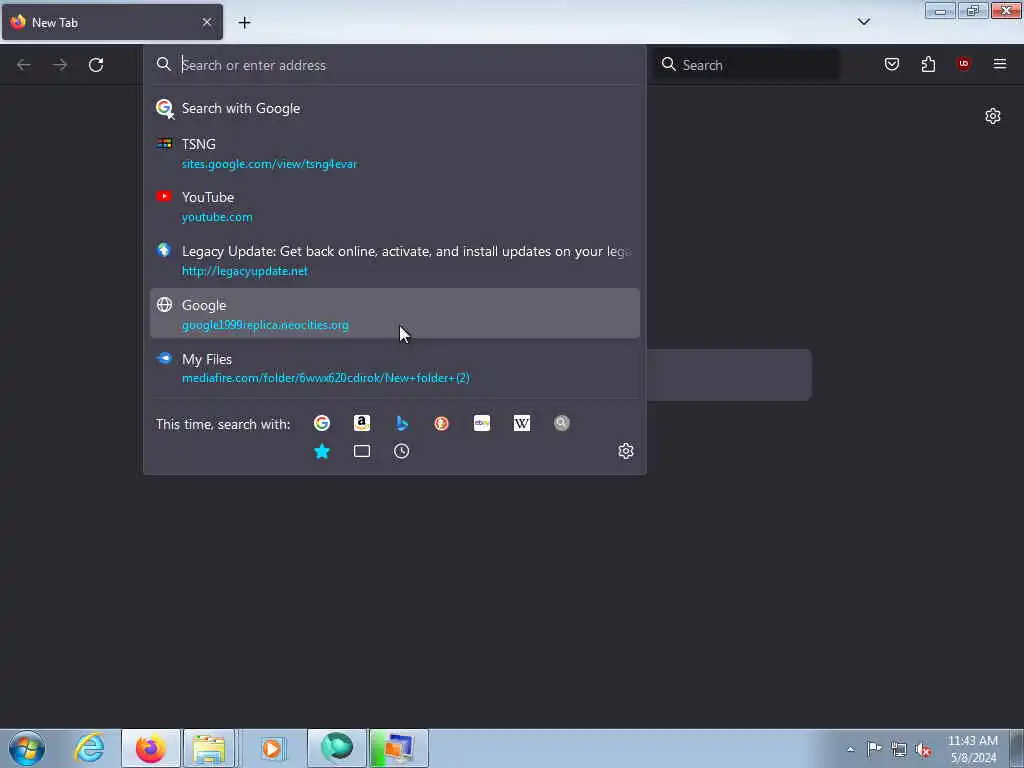The height and width of the screenshot is (768, 1024).
Task: Launch Internet Explorer from taskbar
Action: [89, 748]
